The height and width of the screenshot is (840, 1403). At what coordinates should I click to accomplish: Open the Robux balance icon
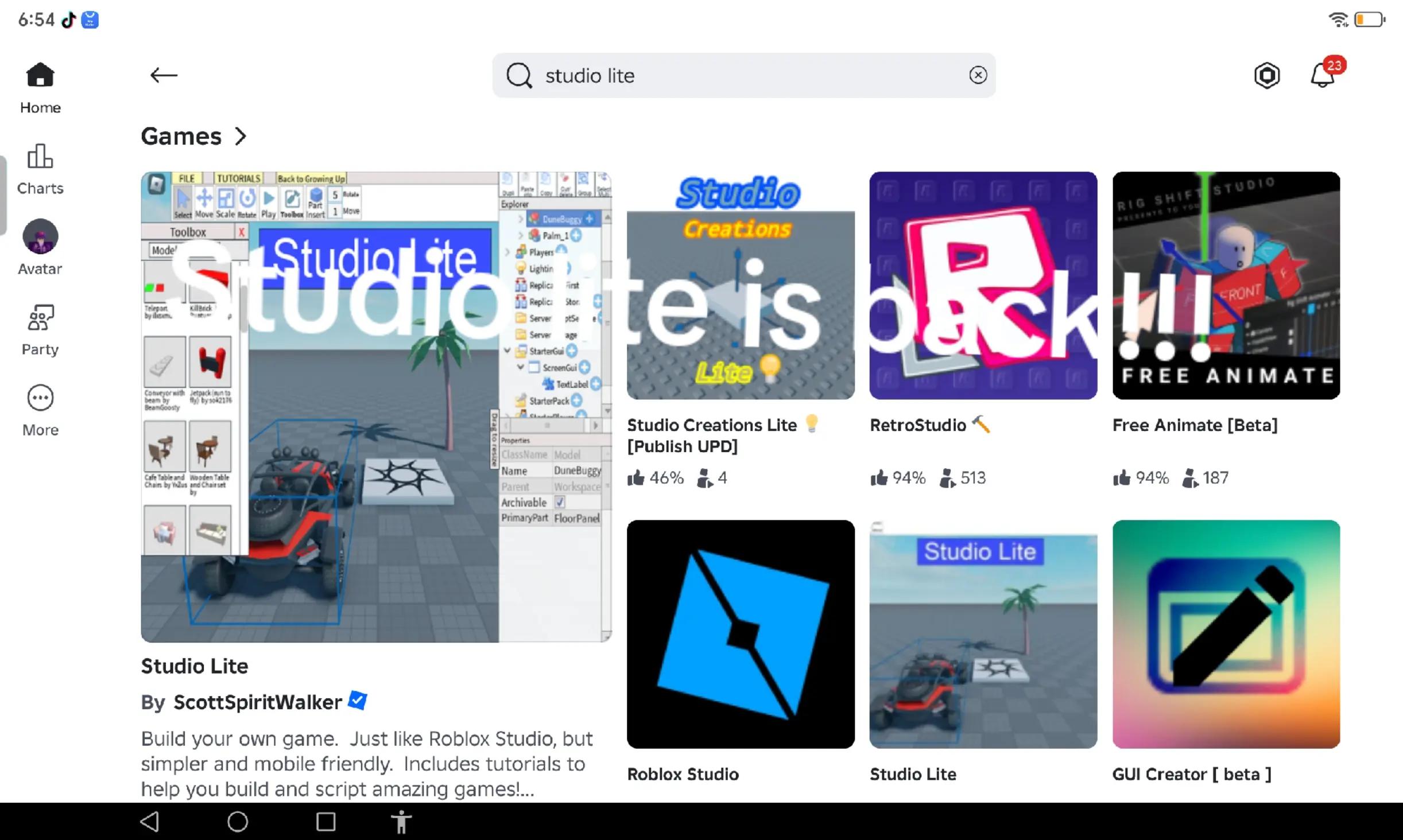click(1267, 75)
